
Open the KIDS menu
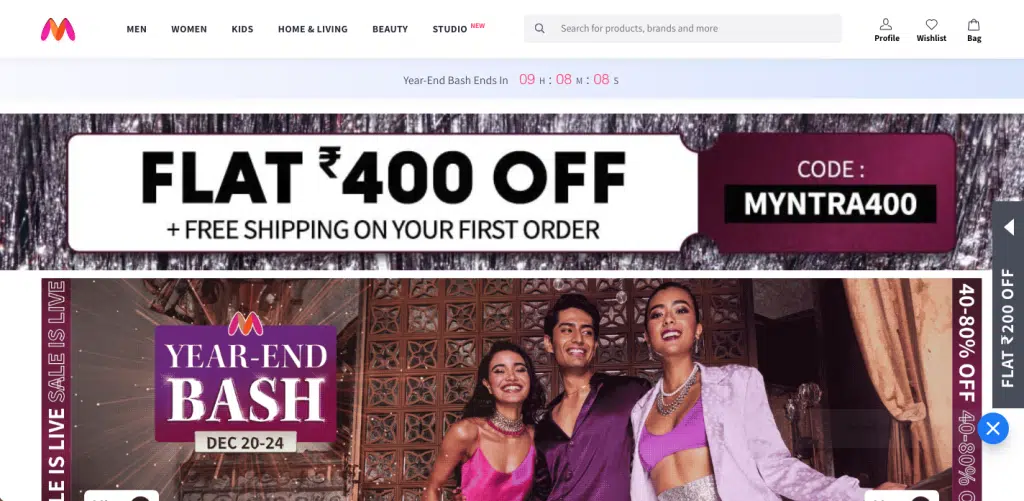242,29
